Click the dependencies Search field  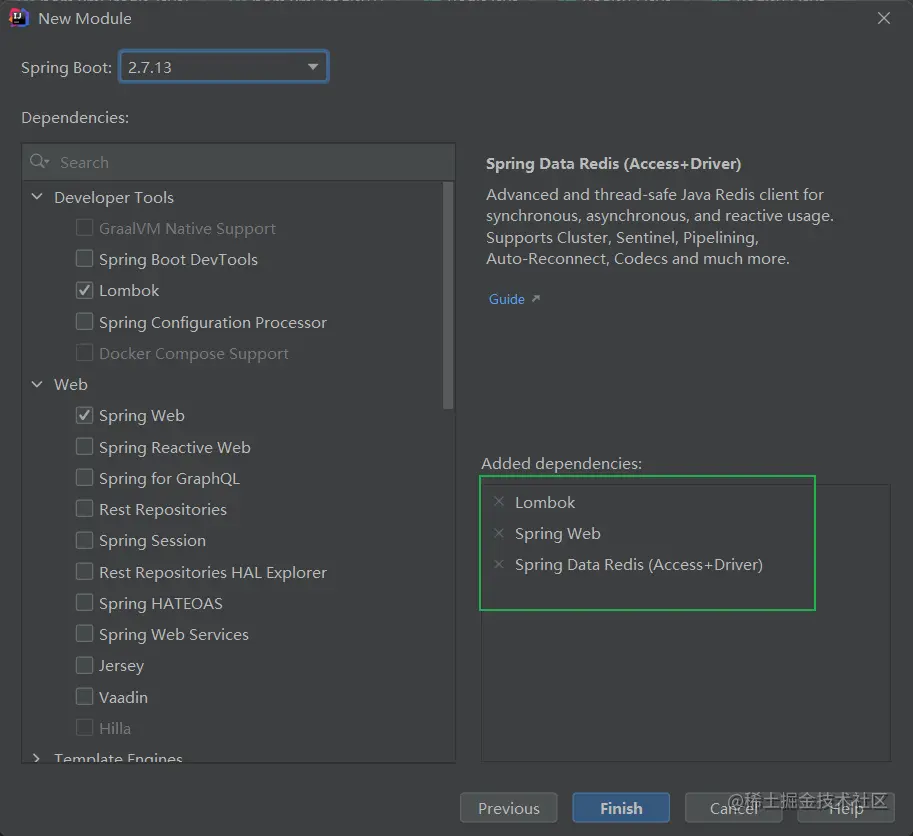coord(239,162)
